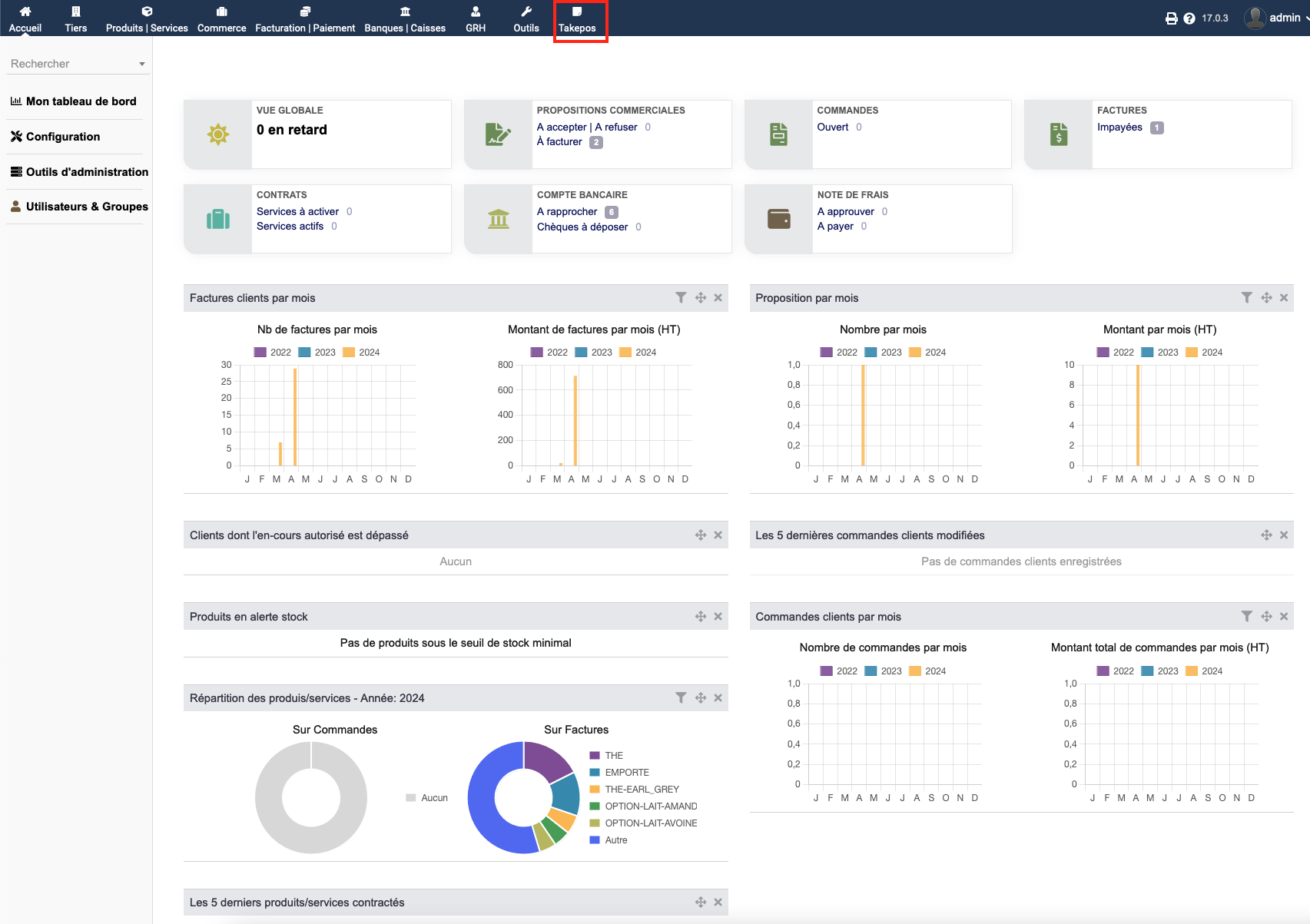Click filter icon on Factures clients par mois
The image size is (1310, 924).
click(681, 298)
